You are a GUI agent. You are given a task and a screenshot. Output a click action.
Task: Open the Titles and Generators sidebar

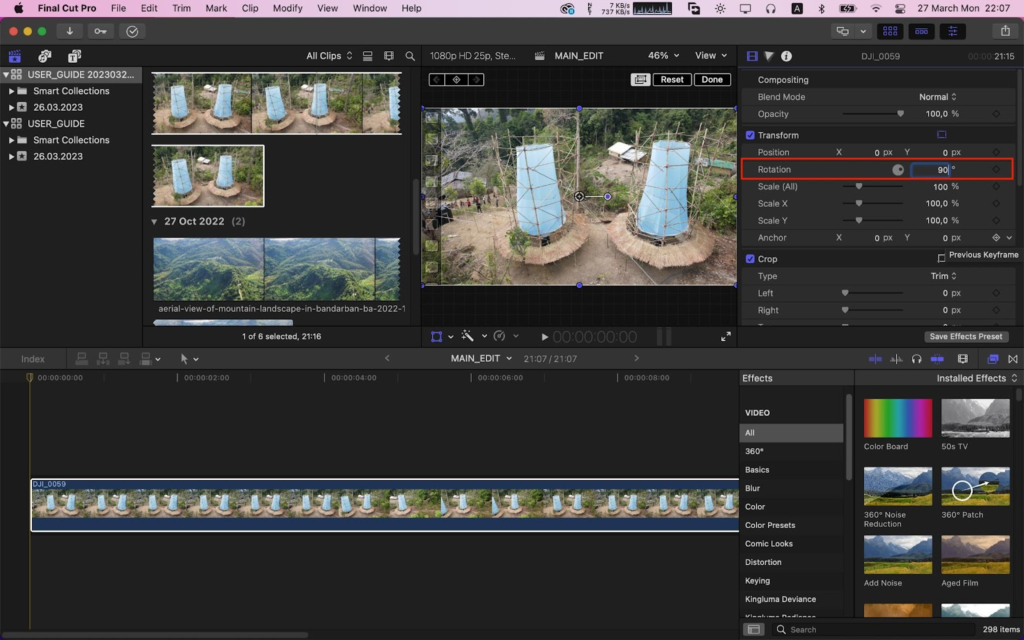(74, 56)
